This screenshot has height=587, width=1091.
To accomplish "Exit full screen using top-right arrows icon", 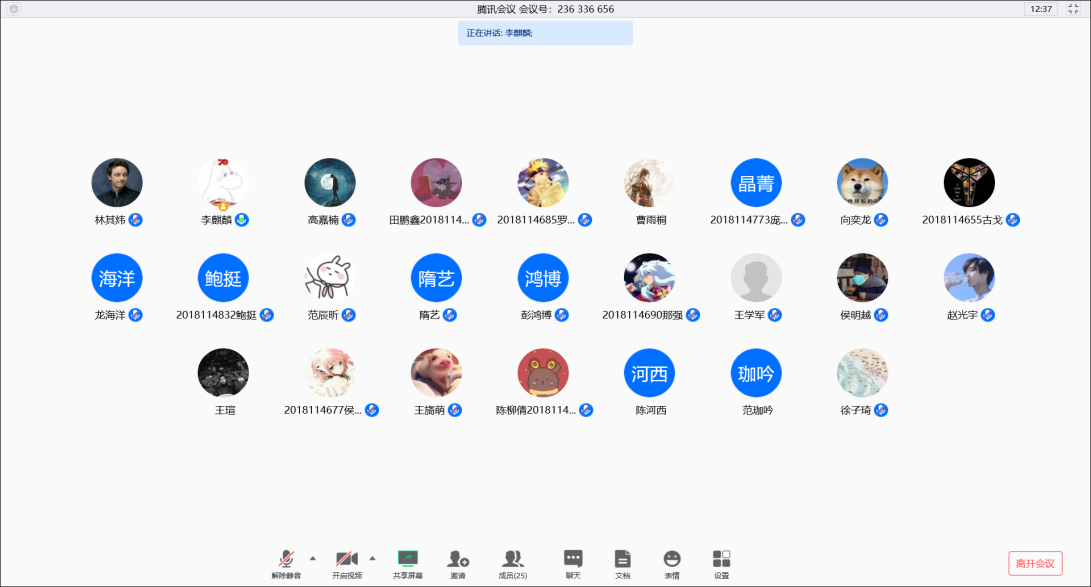I will (x=1073, y=9).
